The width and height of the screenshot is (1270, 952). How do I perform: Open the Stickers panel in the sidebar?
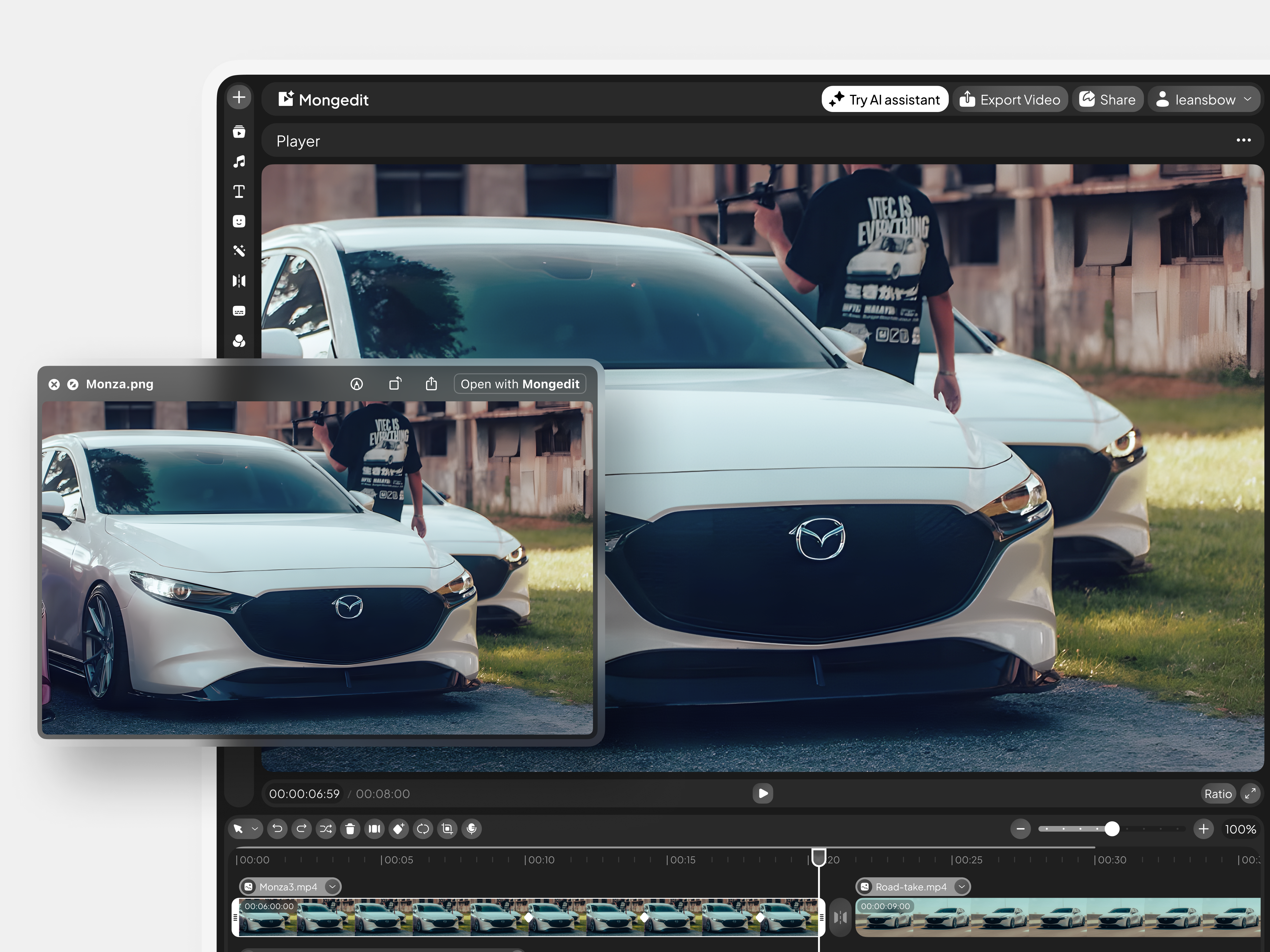coord(239,221)
